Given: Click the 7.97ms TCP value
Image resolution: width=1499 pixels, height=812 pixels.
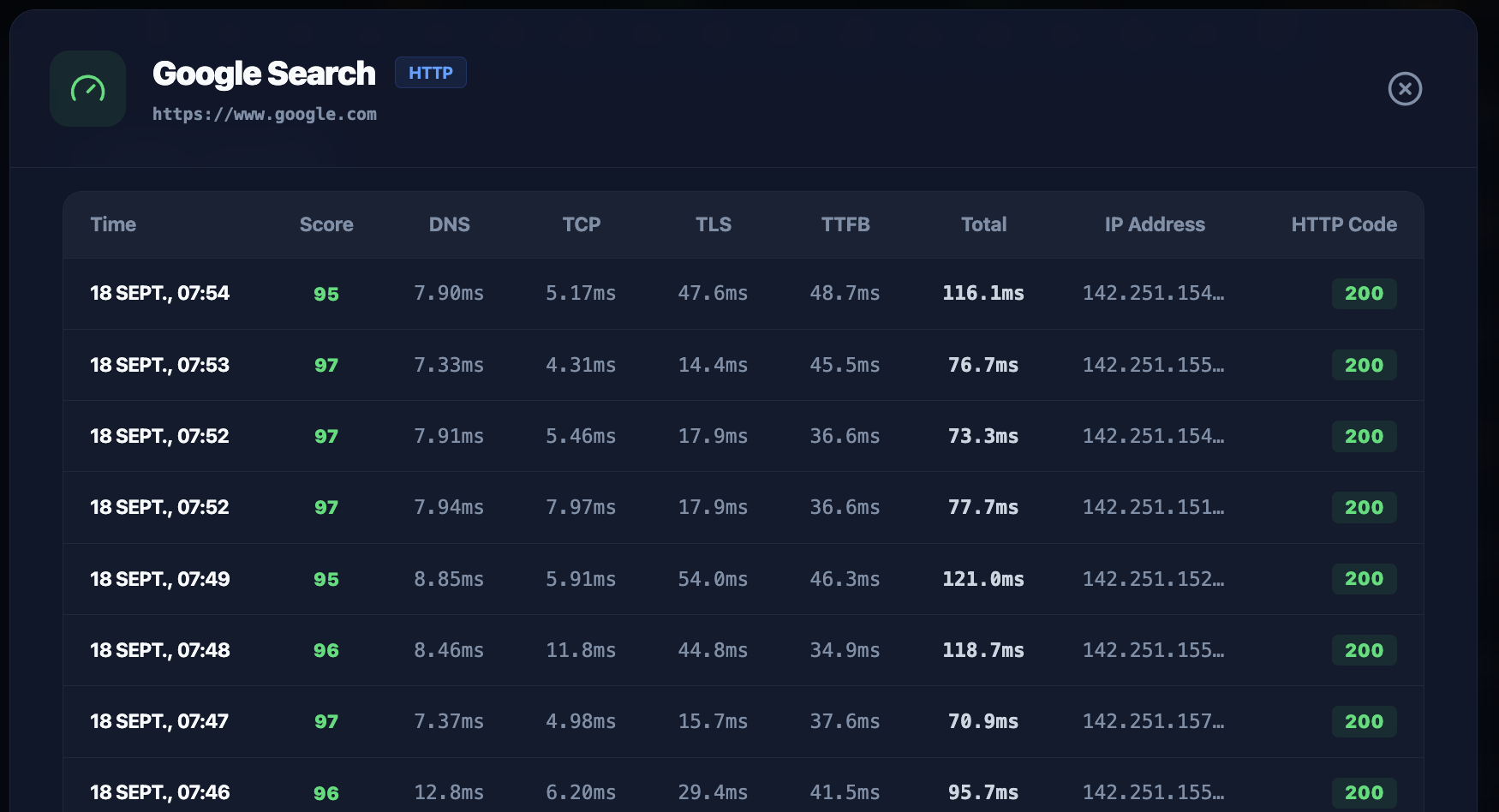Looking at the screenshot, I should pos(581,507).
